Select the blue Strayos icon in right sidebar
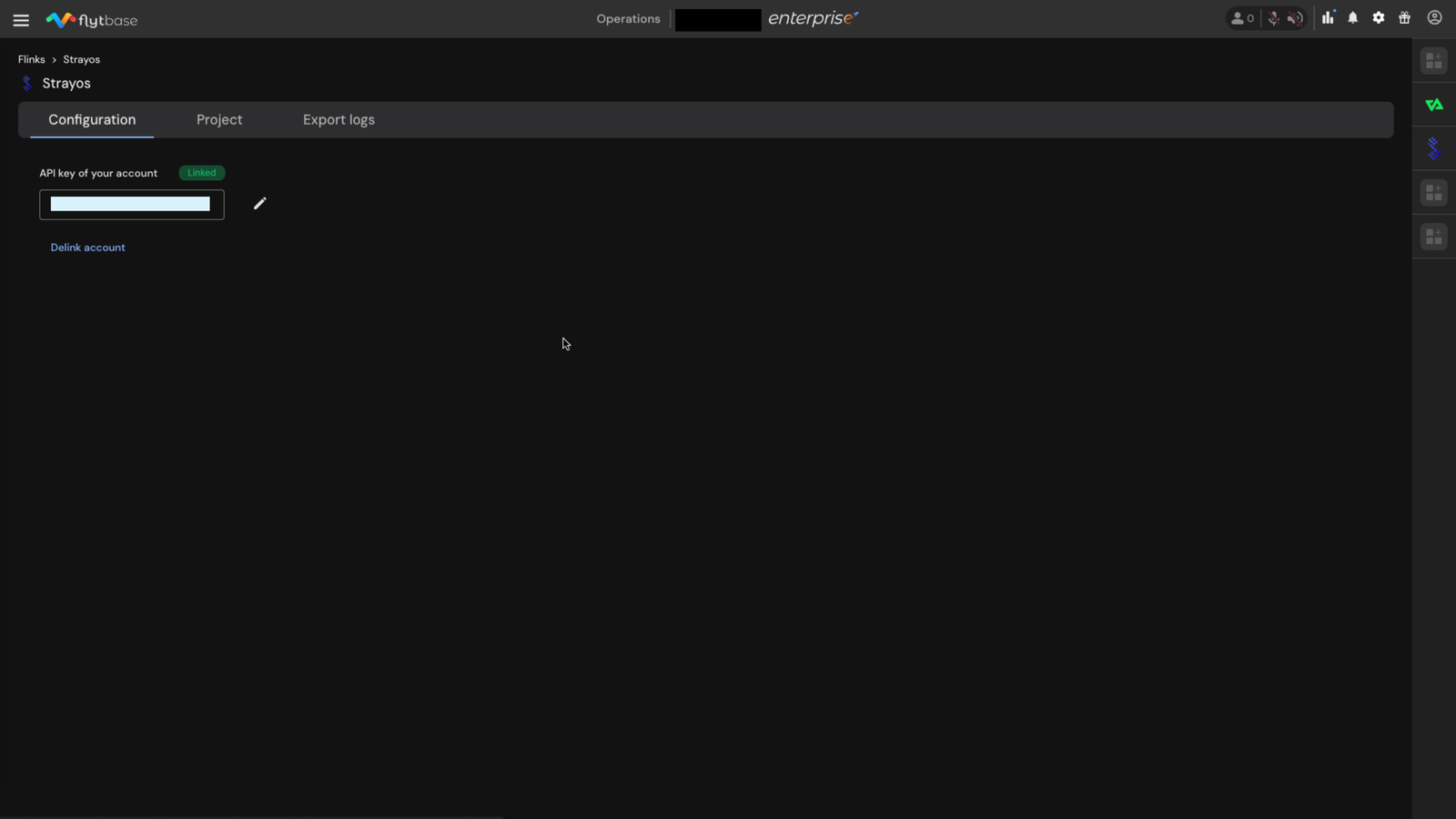1456x819 pixels. pos(1434,148)
